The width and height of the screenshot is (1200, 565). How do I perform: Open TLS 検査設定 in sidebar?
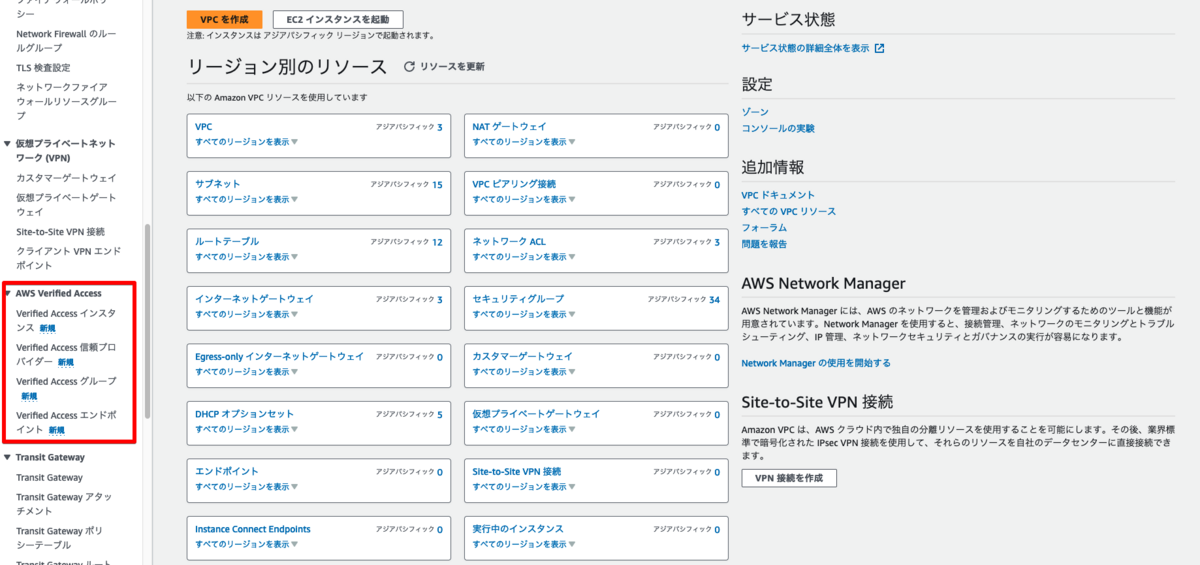click(43, 67)
